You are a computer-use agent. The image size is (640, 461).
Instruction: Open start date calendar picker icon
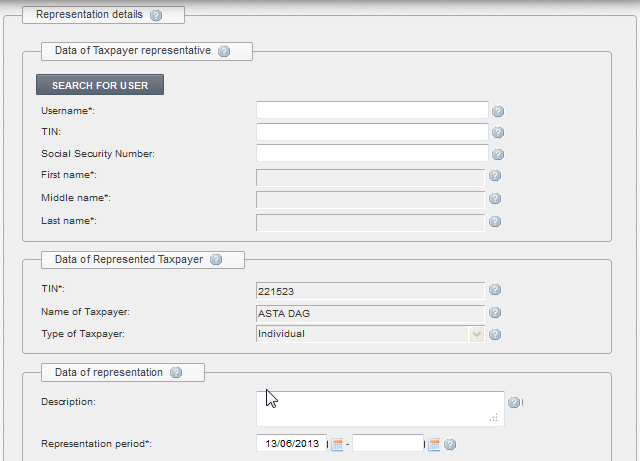click(x=337, y=444)
